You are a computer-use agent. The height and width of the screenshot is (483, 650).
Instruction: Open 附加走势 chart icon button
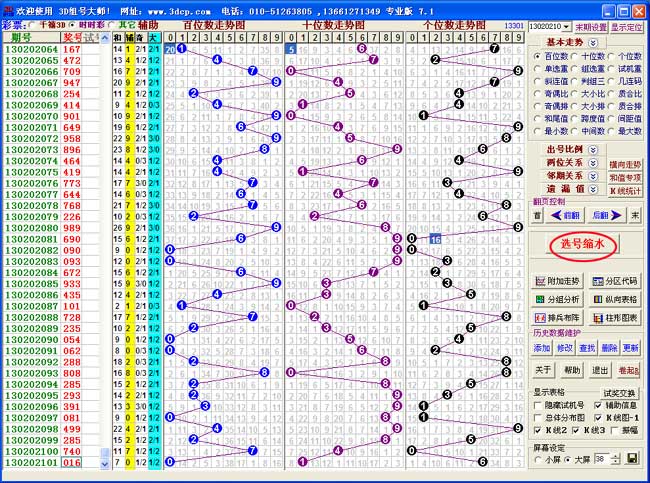[558, 281]
